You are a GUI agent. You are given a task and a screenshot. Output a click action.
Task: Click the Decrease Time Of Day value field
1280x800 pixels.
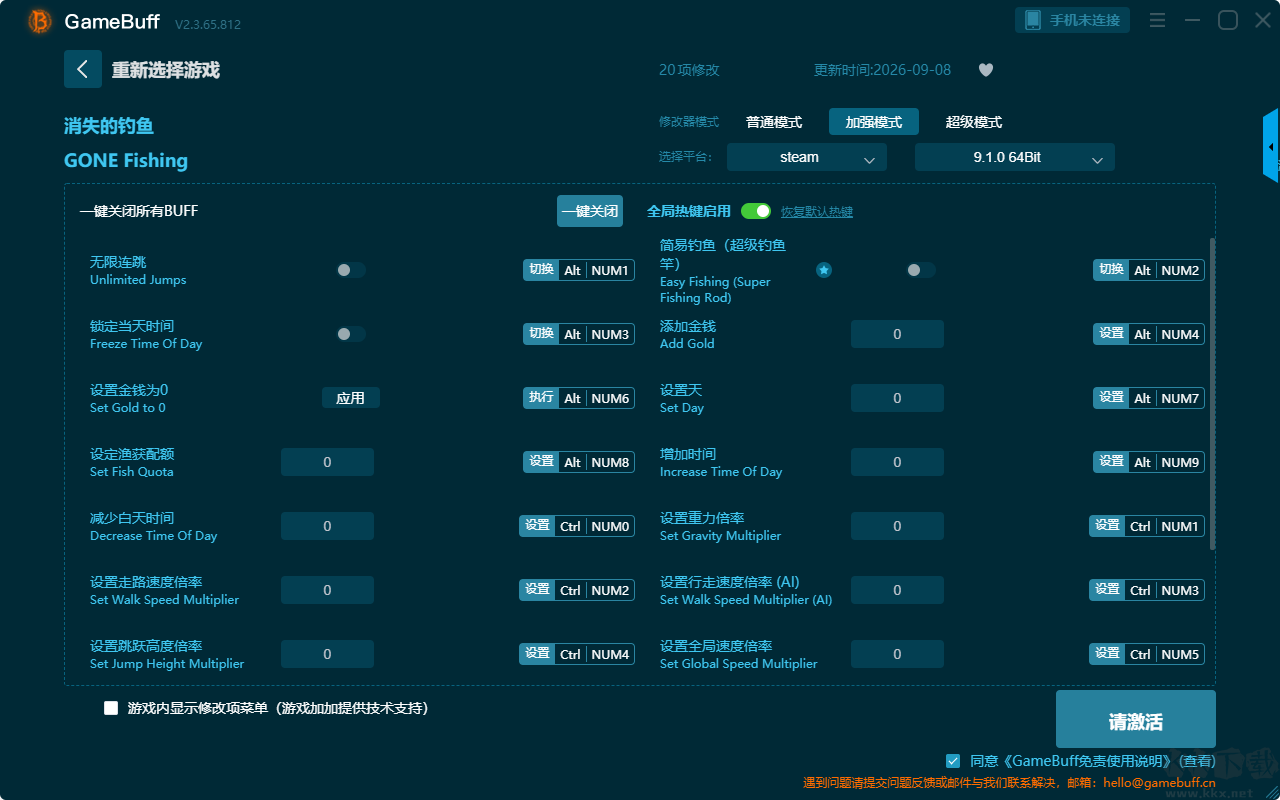click(327, 526)
